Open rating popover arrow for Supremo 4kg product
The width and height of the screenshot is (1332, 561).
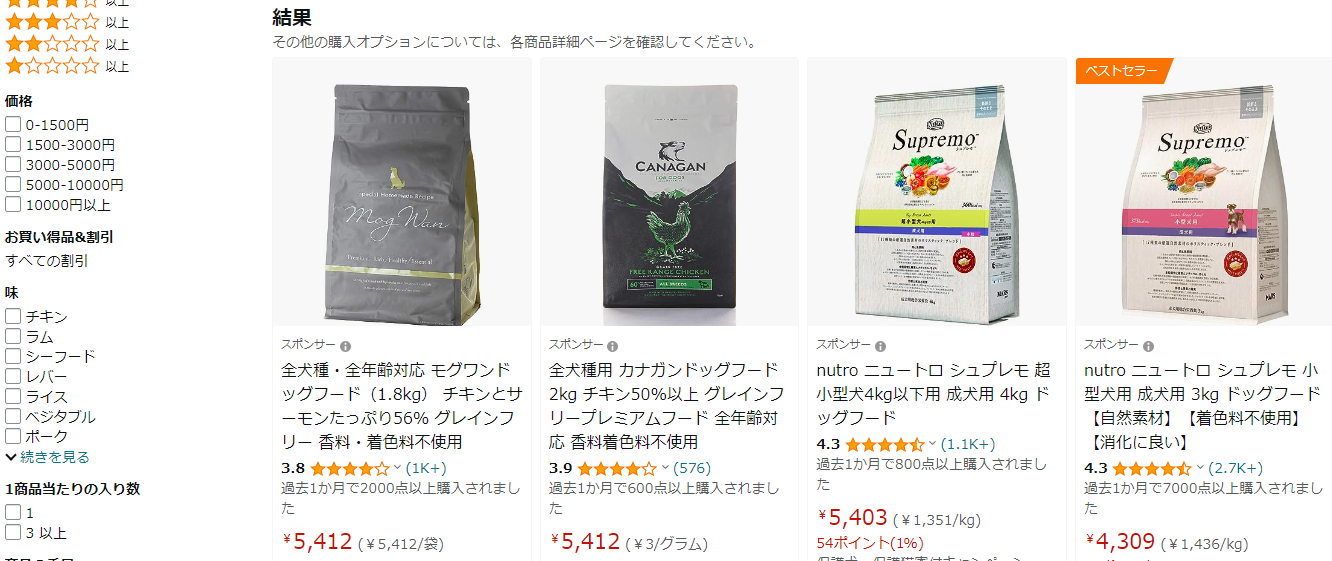pyautogui.click(x=932, y=444)
